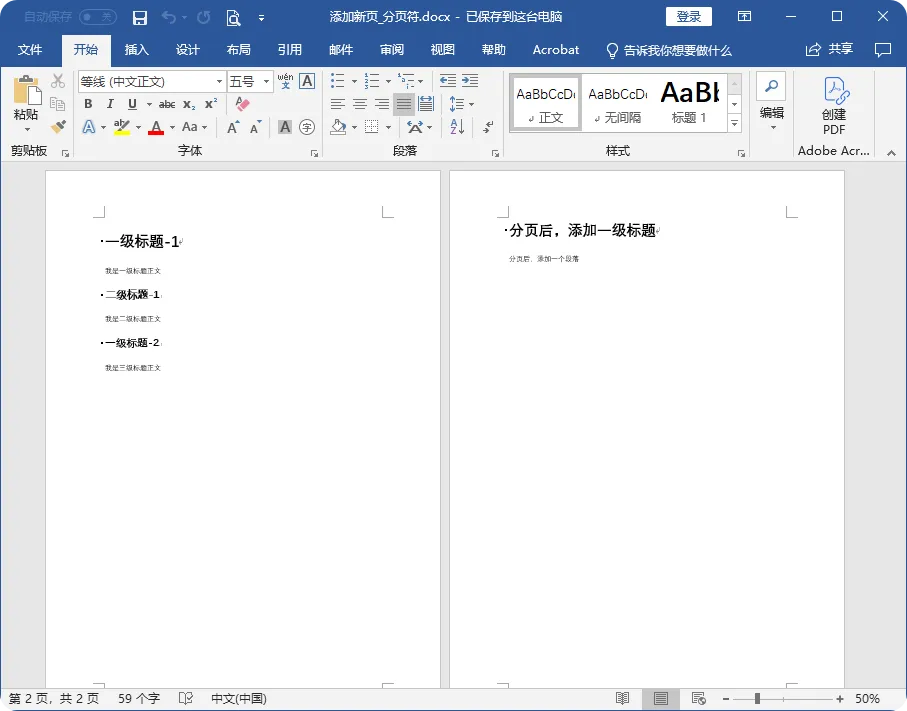Click the 50% zoom level indicator
Viewport: 907px width, 711px height.
coord(867,699)
